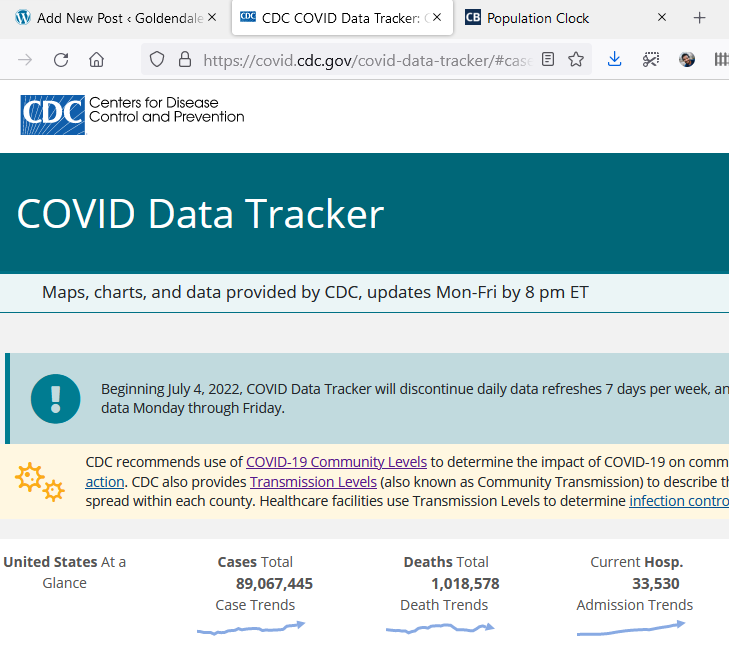Viewport: 729px width, 661px height.
Task: Click the address bar URL field
Action: [x=367, y=60]
